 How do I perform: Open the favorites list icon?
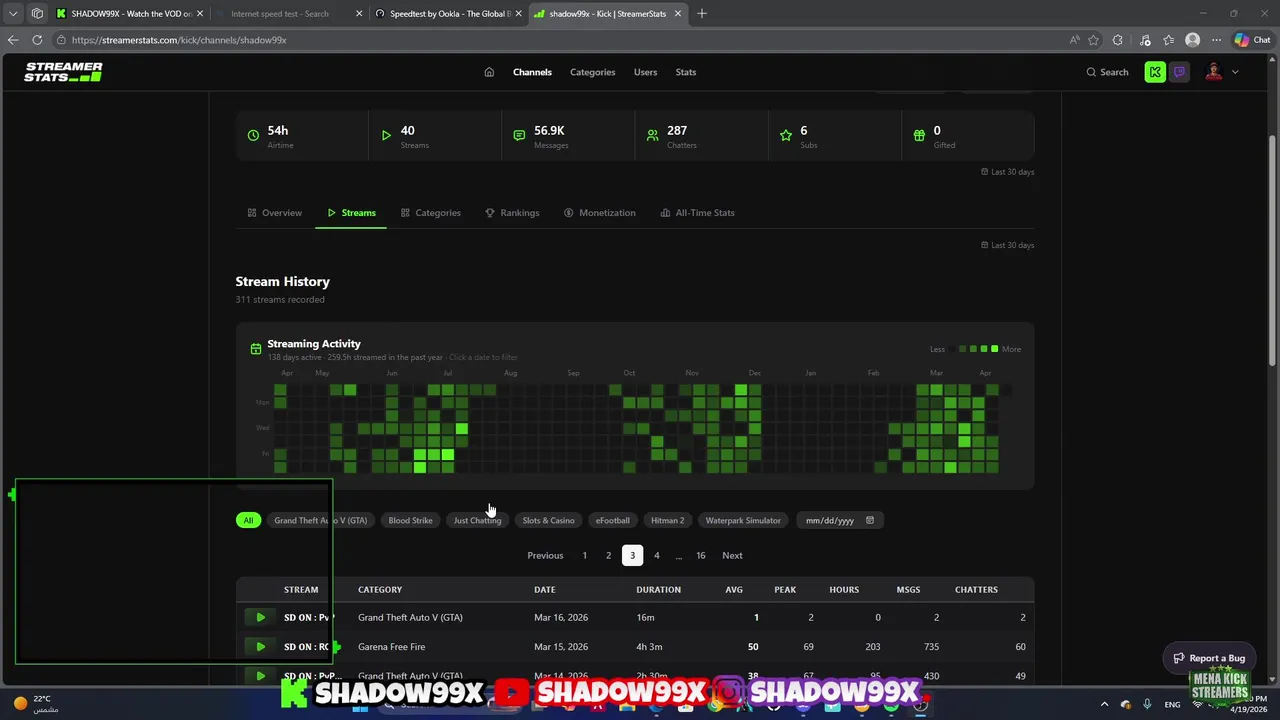pyautogui.click(x=1168, y=40)
